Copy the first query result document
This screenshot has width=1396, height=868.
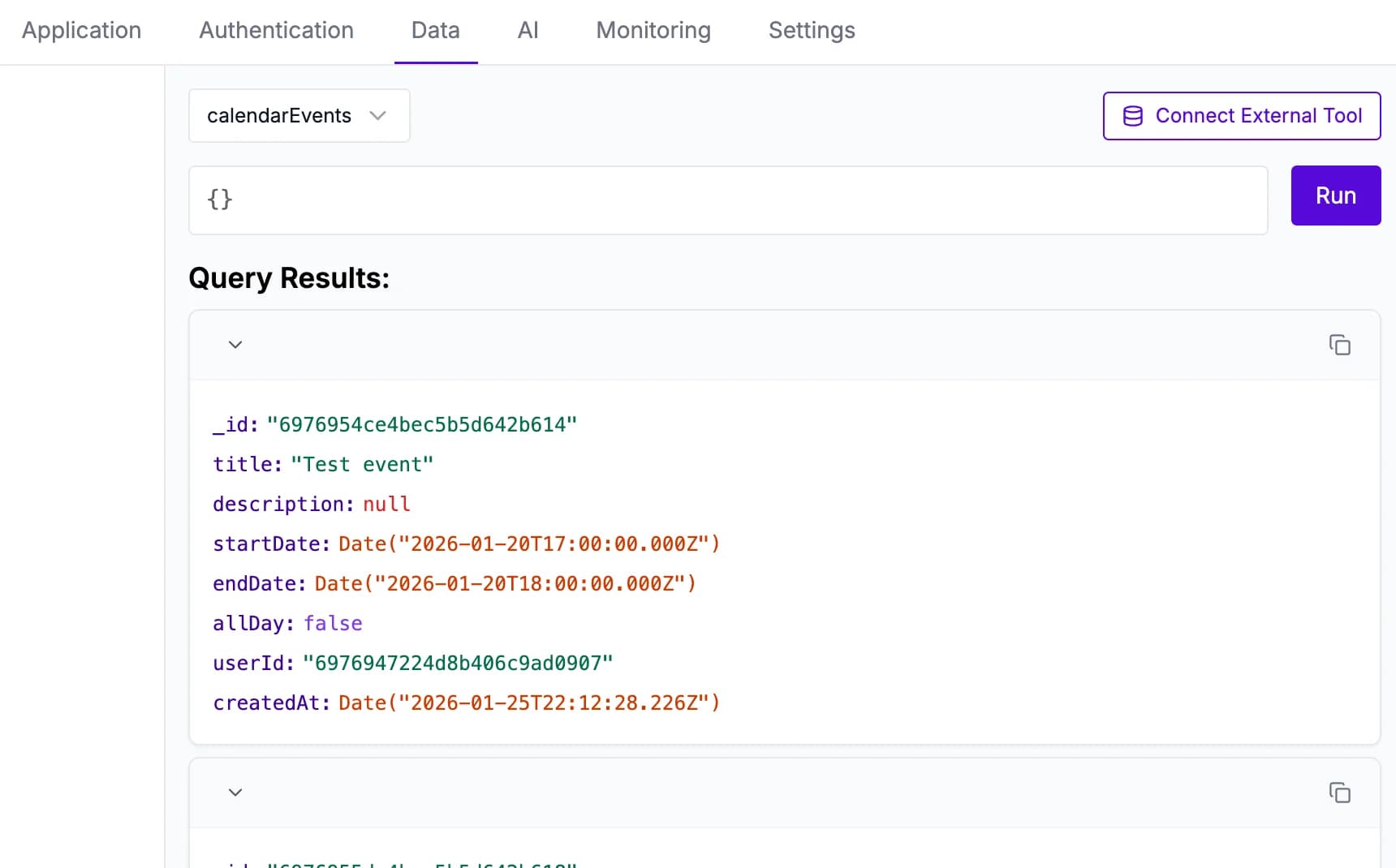click(1339, 345)
